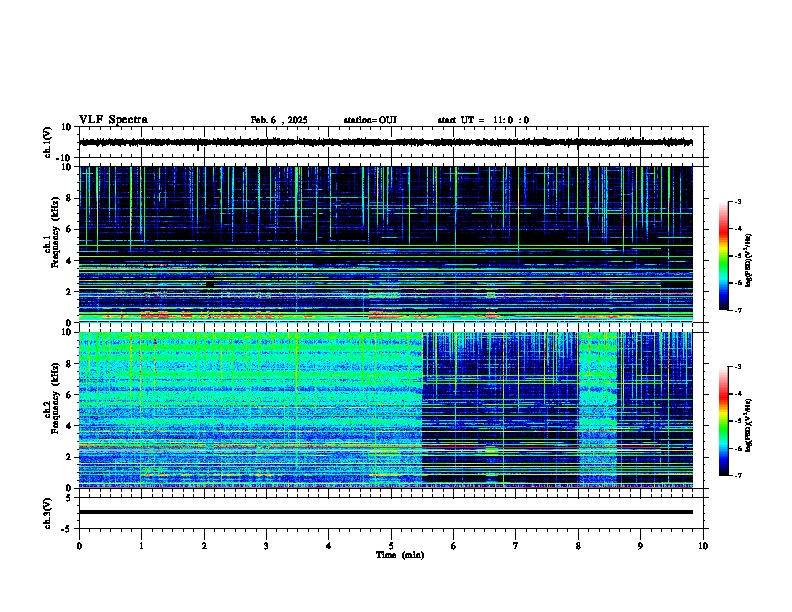Image resolution: width=792 pixels, height=612 pixels.
Task: Click time axis tick label "2"
Action: coord(204,546)
